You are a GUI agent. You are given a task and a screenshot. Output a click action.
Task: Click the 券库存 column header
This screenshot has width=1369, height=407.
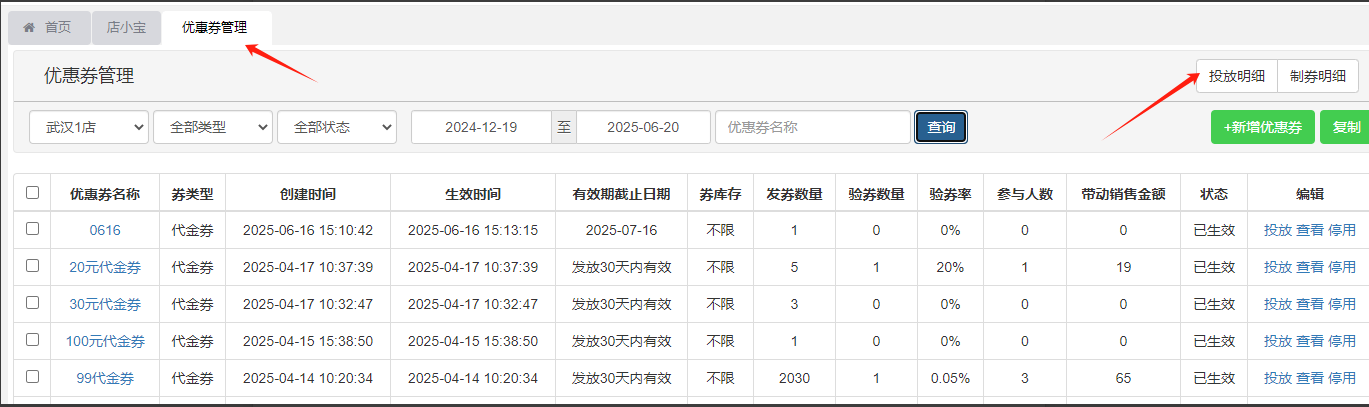pos(720,194)
